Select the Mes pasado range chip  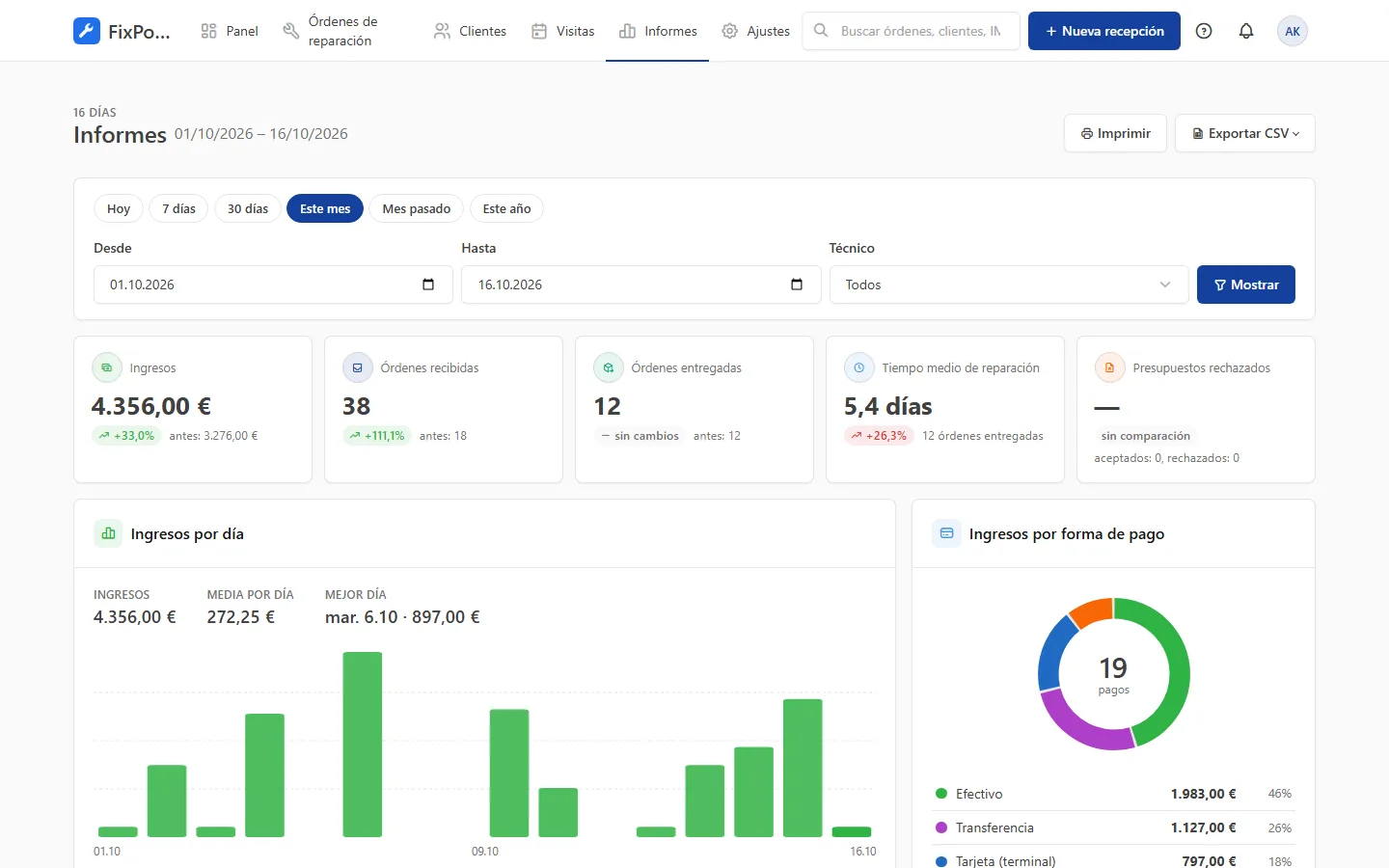417,208
